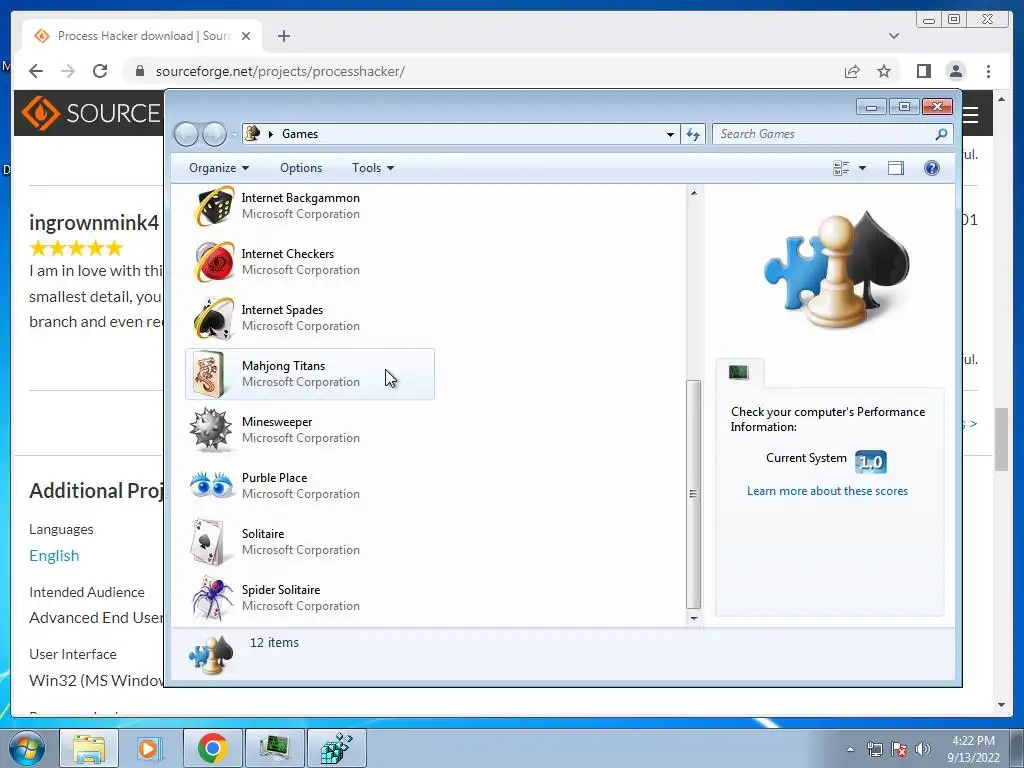The image size is (1024, 768).
Task: Click SourceForge logo in page header
Action: pos(91,113)
